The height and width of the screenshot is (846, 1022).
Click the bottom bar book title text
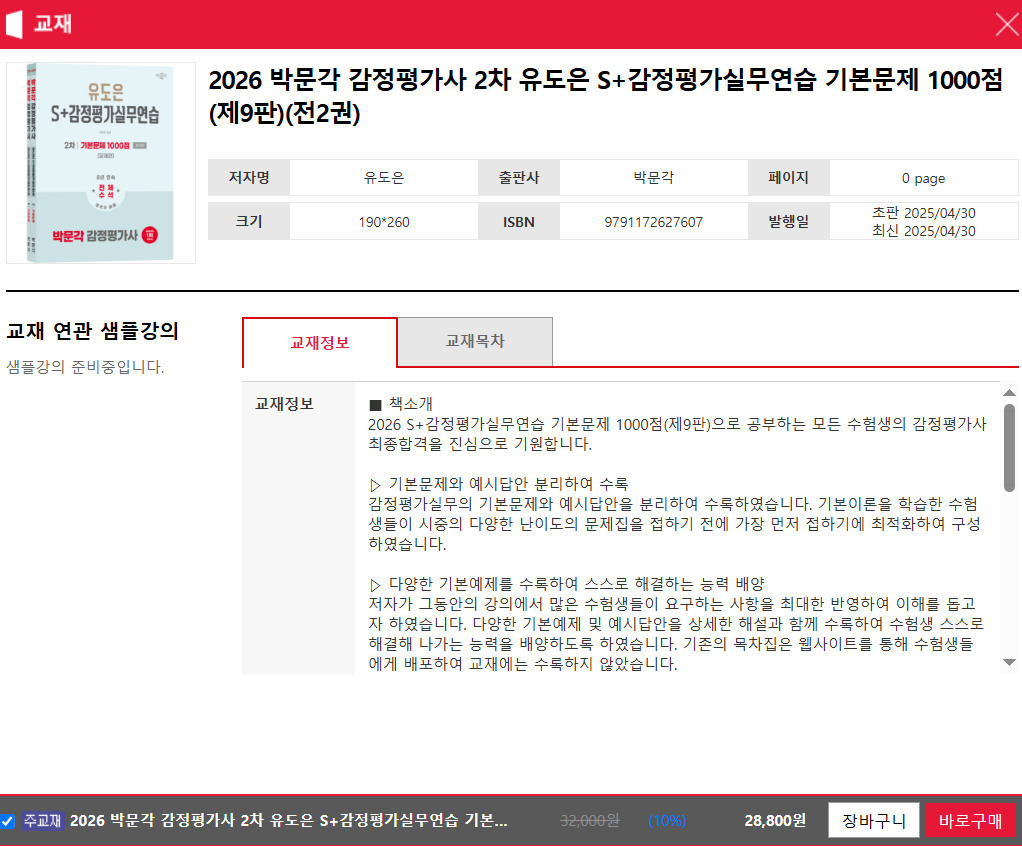tap(288, 820)
